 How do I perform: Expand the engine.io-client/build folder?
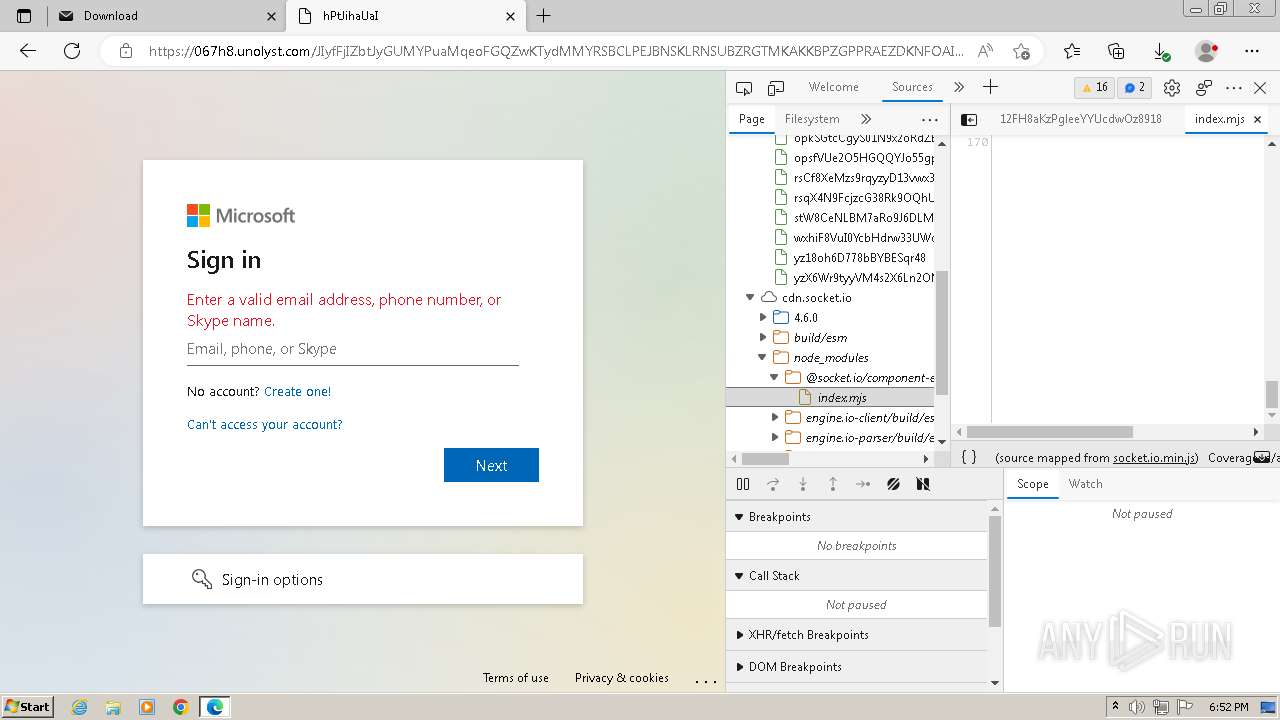pyautogui.click(x=775, y=417)
